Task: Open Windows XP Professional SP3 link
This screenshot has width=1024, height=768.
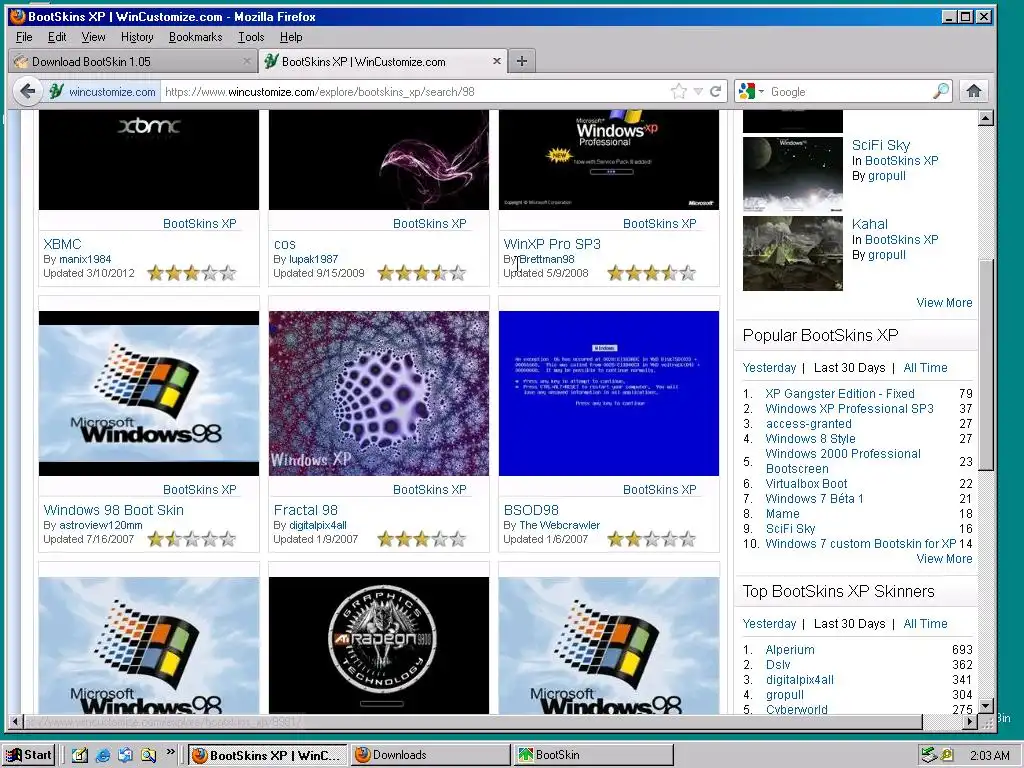Action: coord(849,409)
